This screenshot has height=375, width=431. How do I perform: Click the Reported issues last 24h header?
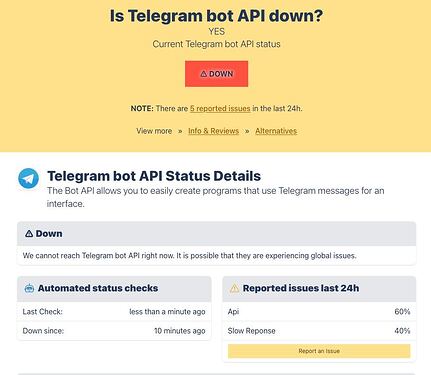[319, 288]
